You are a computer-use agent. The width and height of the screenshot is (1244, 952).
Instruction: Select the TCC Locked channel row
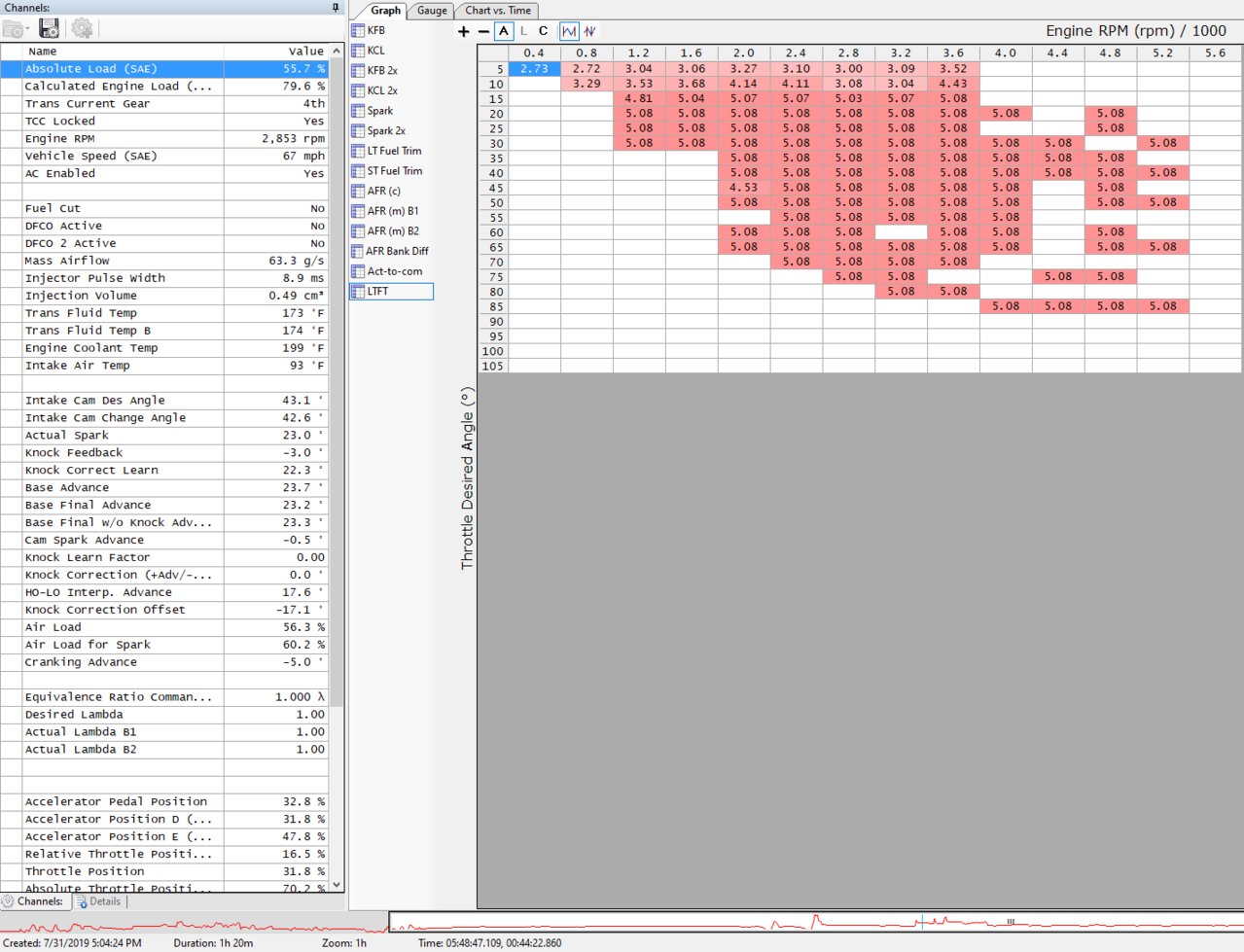(x=164, y=122)
